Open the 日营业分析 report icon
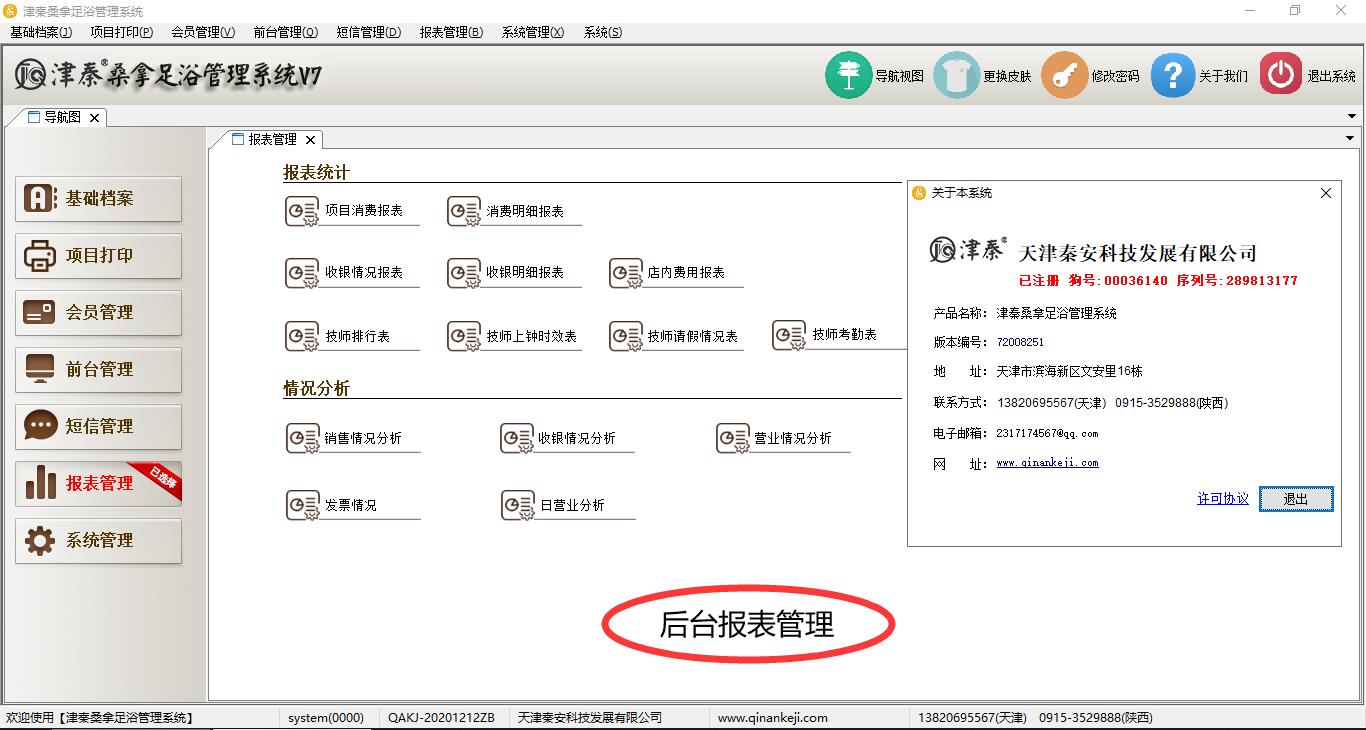 518,505
